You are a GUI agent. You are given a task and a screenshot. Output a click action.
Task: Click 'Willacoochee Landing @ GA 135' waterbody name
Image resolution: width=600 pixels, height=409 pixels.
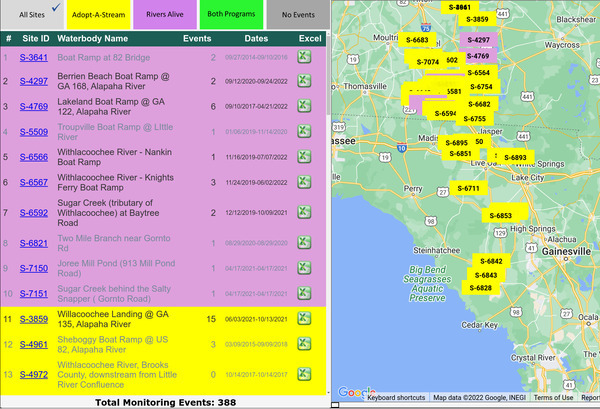[113, 319]
